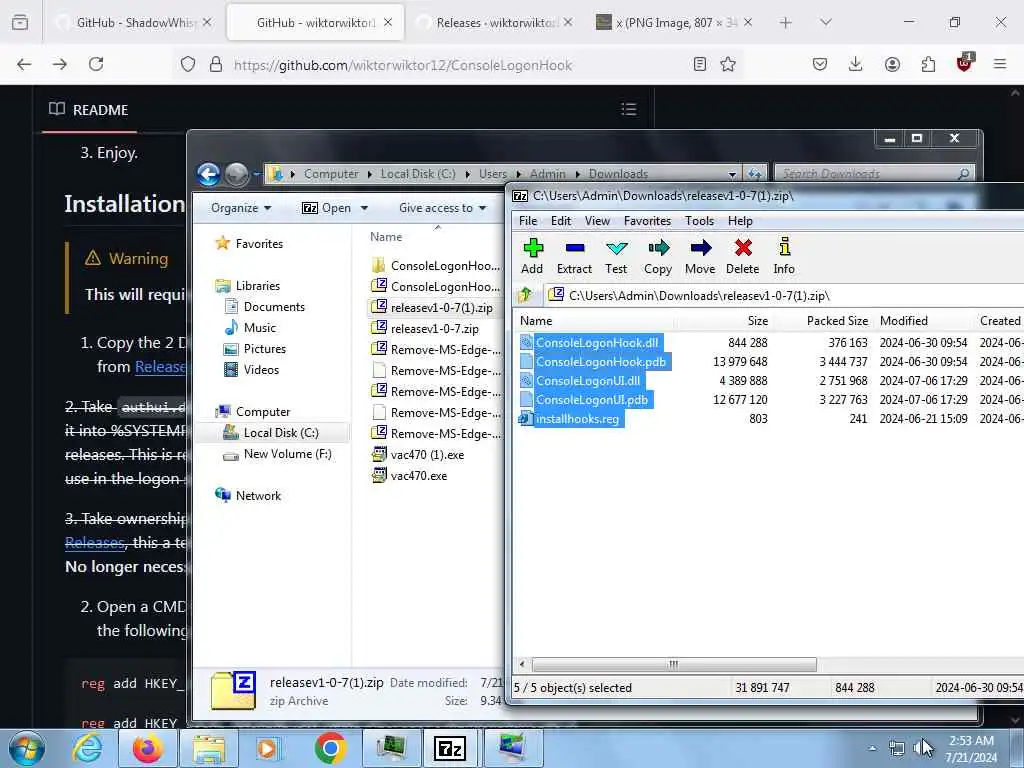The image size is (1024, 768).
Task: Open the Organize dropdown in Explorer
Action: [241, 208]
